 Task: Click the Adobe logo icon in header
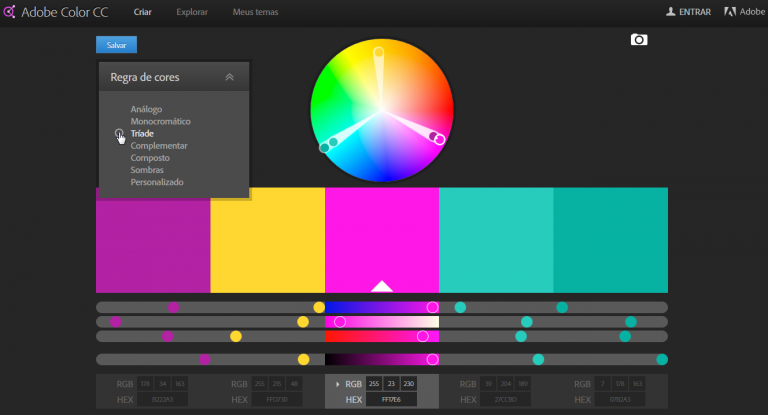point(730,11)
